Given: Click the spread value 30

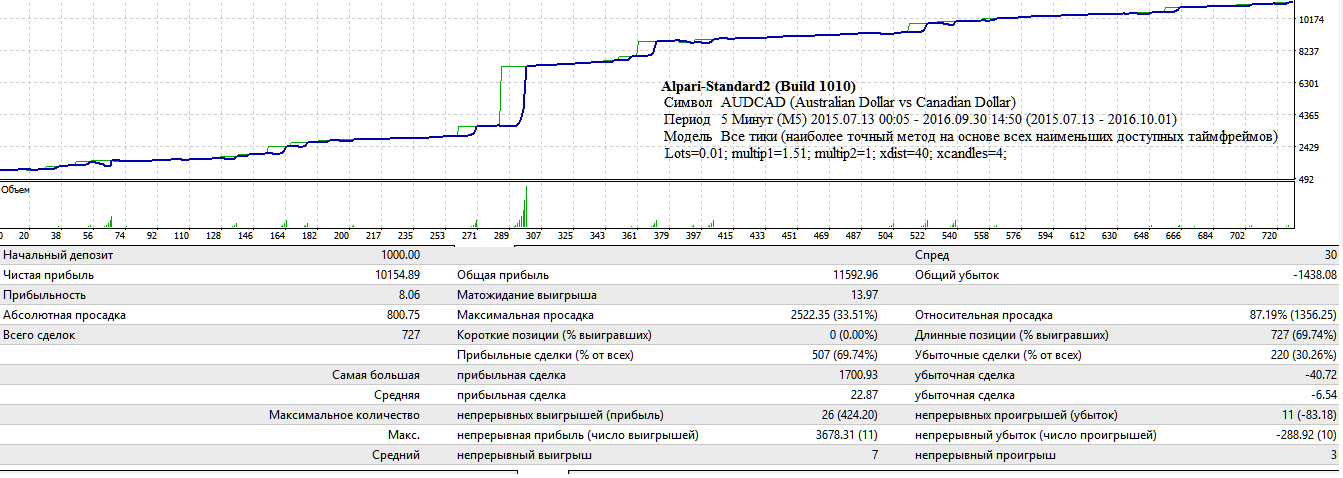Looking at the screenshot, I should 1329,255.
